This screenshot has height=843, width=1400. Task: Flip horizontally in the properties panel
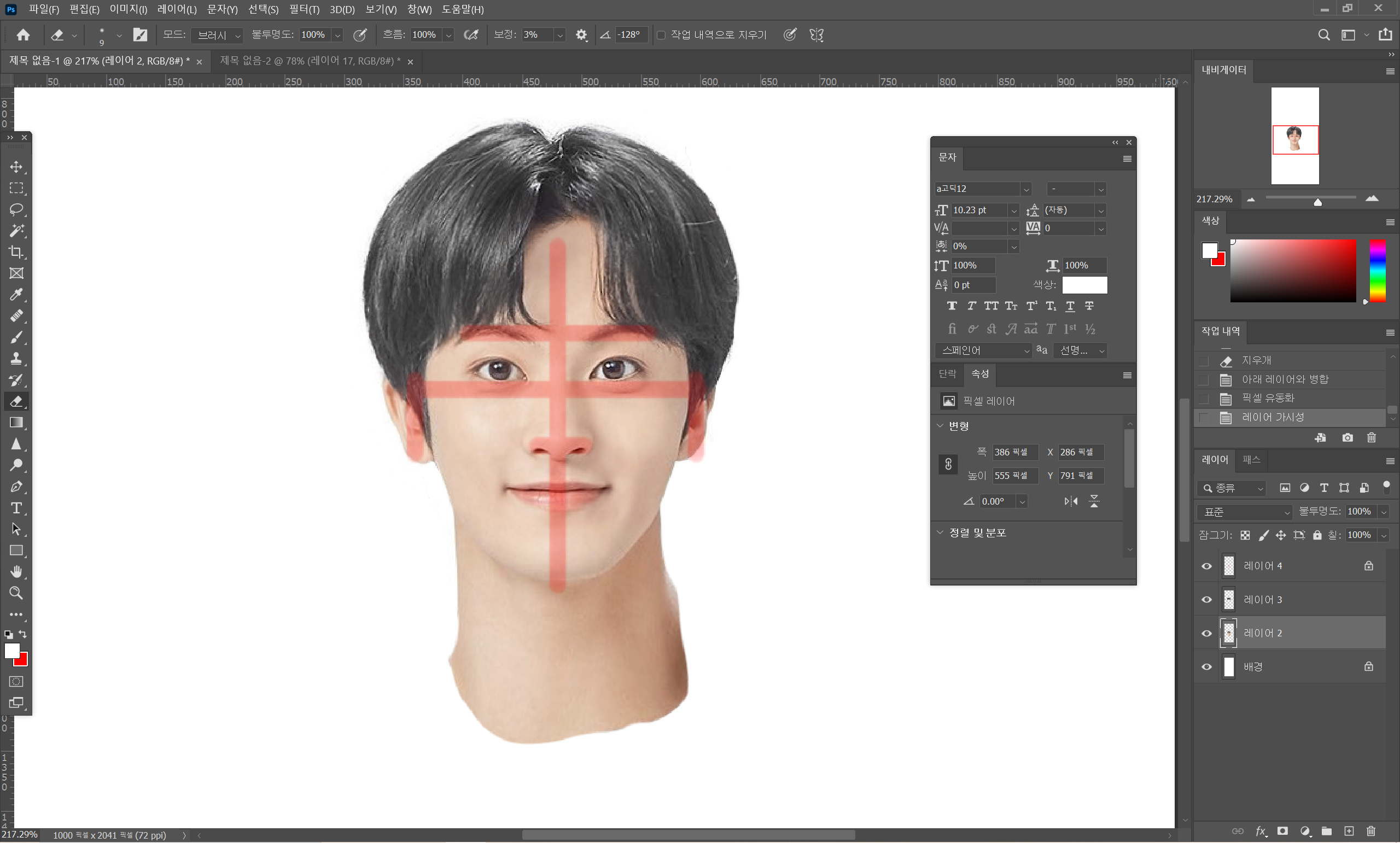point(1070,501)
